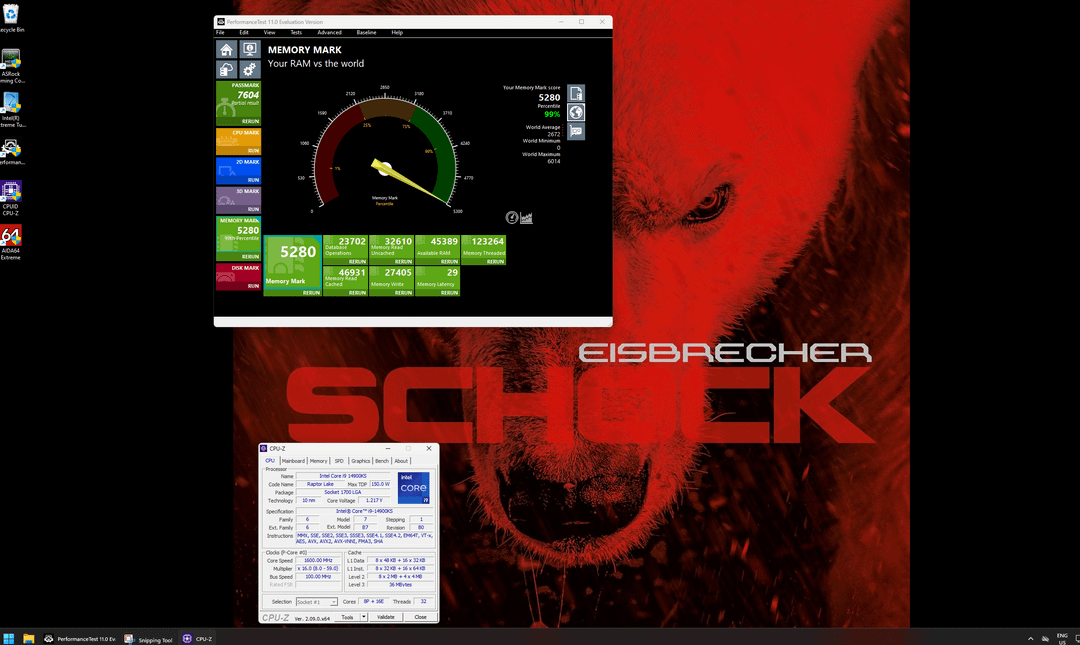The height and width of the screenshot is (645, 1080).
Task: Show hidden system tray icons chevron
Action: (1030, 639)
